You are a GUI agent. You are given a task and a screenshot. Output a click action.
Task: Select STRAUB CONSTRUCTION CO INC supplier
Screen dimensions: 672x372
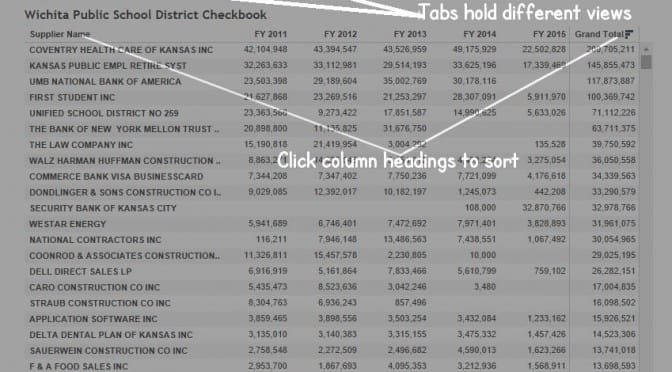pos(100,303)
